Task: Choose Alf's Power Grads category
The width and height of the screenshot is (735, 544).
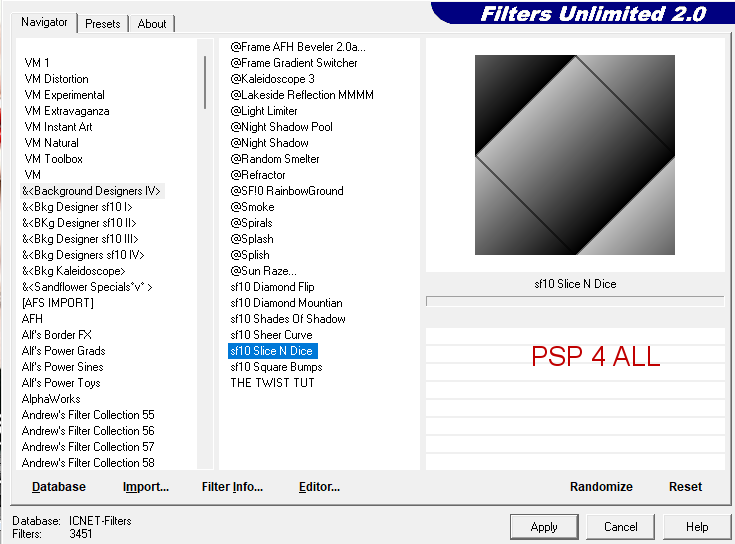Action: click(63, 351)
